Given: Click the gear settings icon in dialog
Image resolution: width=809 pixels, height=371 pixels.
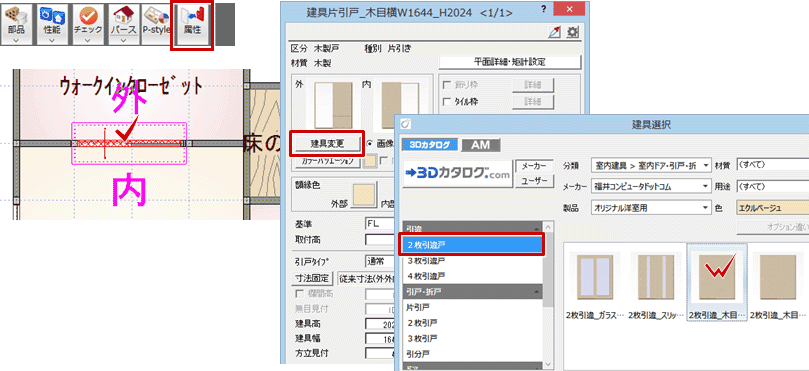Looking at the screenshot, I should click(572, 33).
